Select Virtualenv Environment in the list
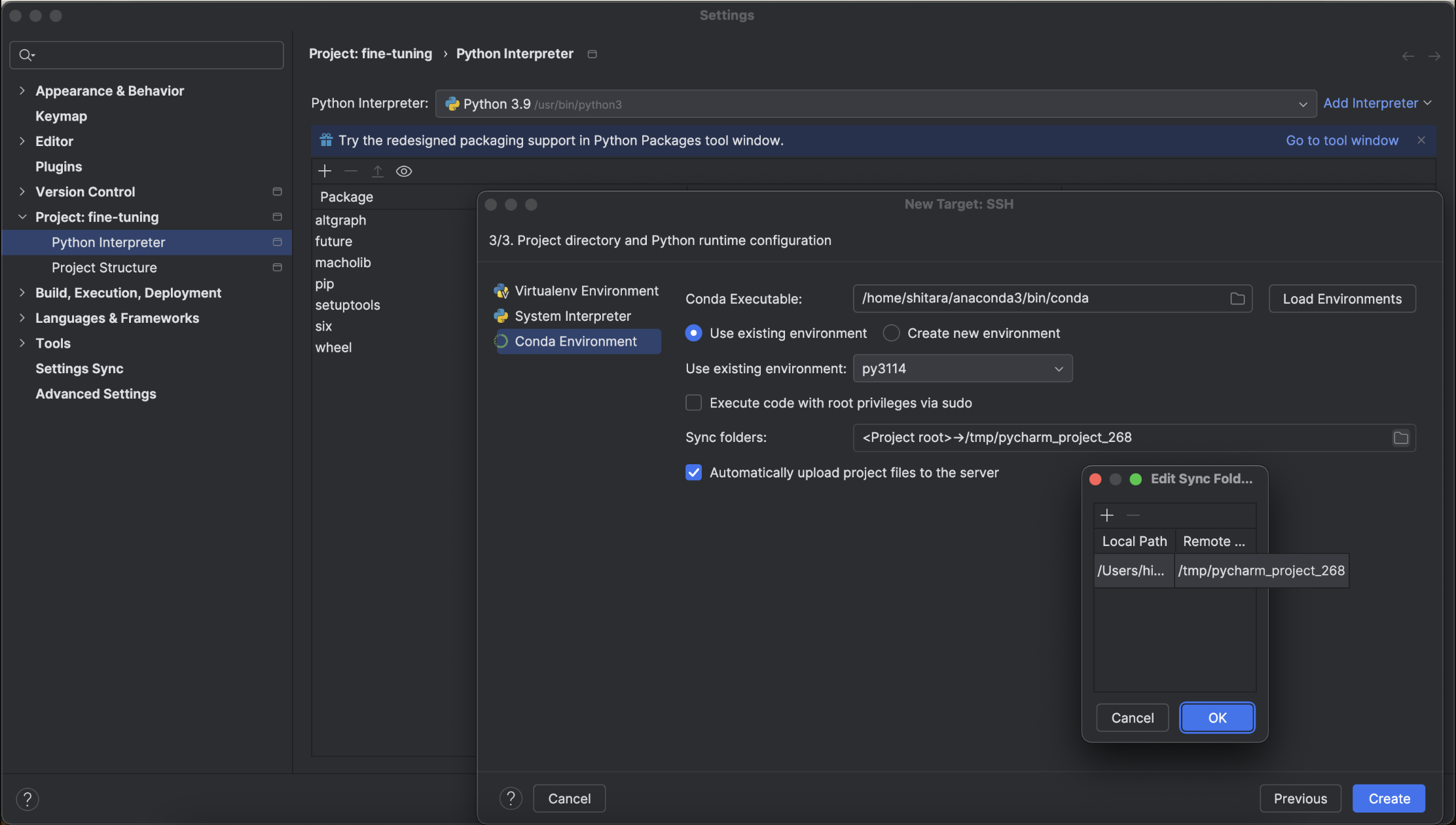 (586, 291)
